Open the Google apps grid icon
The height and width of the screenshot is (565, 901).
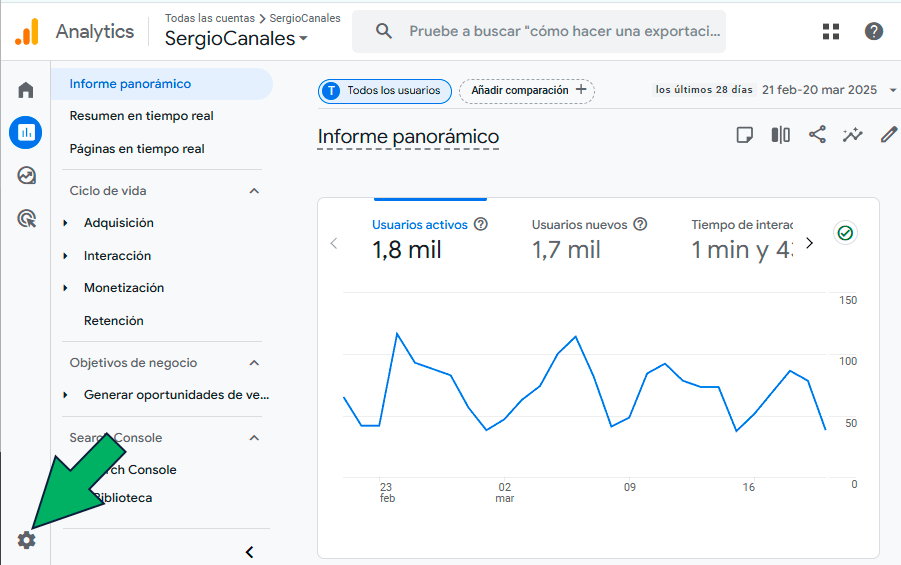(x=831, y=31)
